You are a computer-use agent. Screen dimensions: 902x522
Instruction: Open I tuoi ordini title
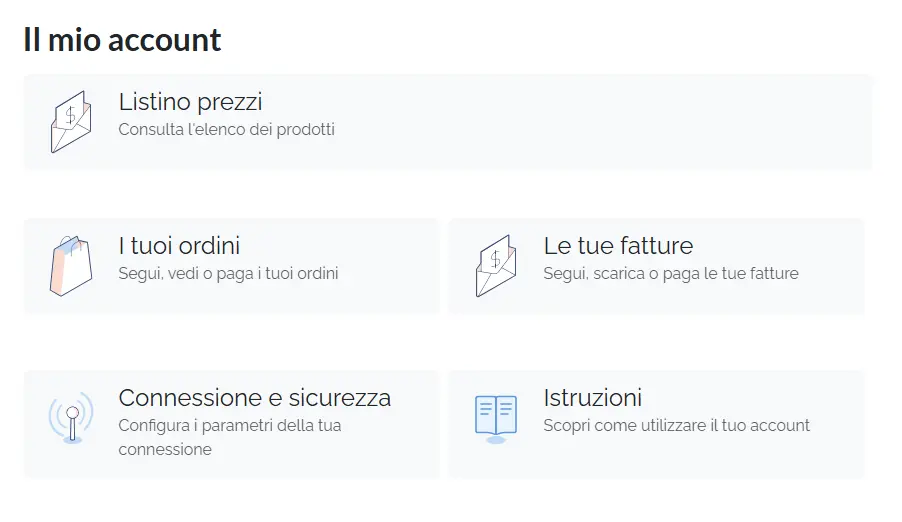179,246
